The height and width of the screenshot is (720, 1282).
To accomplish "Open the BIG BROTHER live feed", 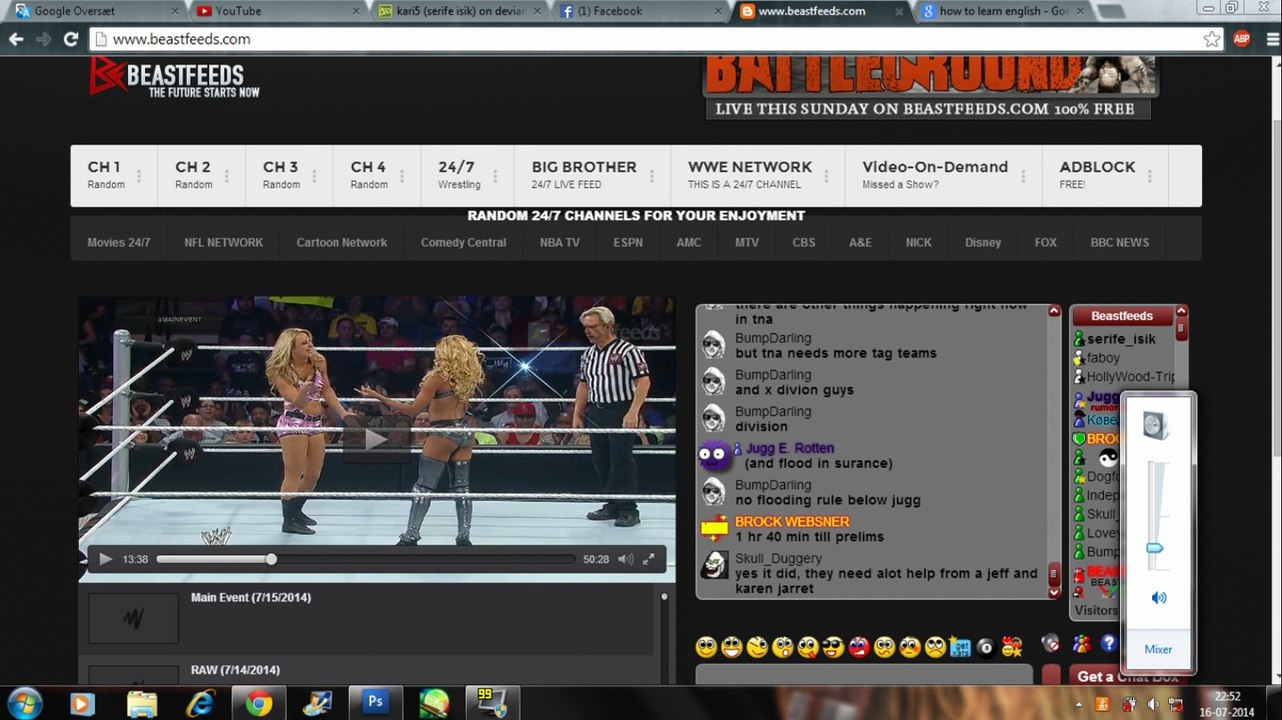I will pos(592,175).
